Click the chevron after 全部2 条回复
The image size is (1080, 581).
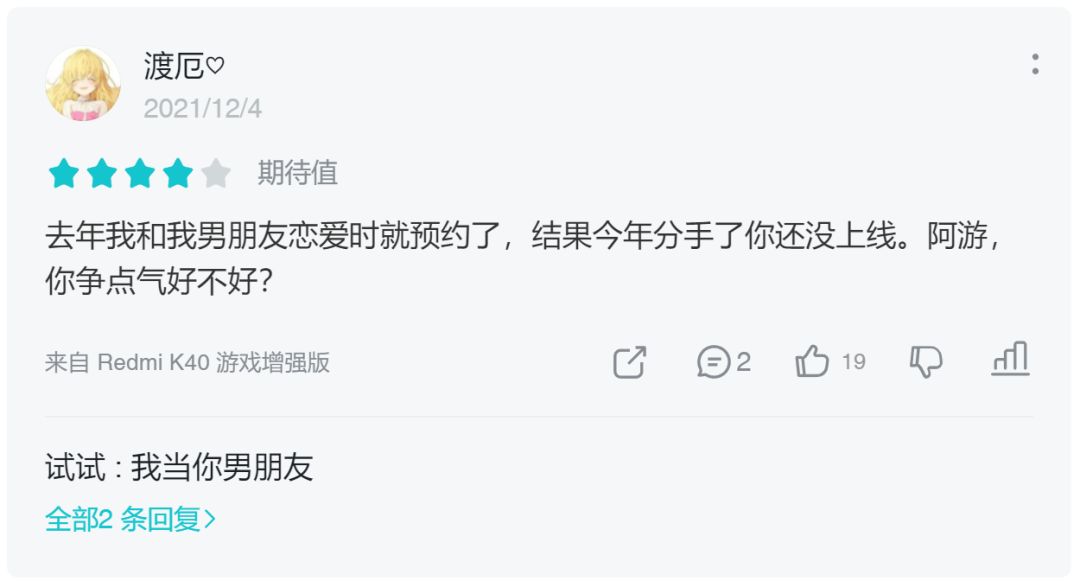pyautogui.click(x=210, y=519)
